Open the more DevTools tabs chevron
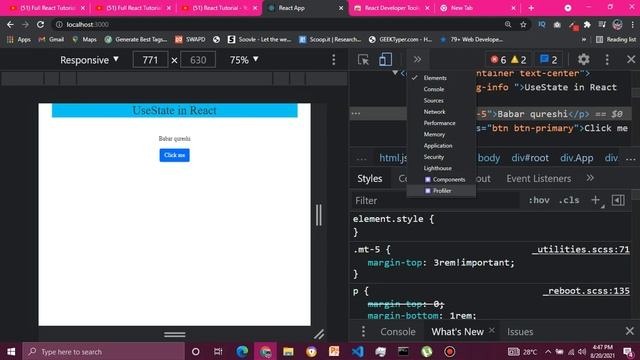Viewport: 640px width, 360px height. (x=417, y=60)
